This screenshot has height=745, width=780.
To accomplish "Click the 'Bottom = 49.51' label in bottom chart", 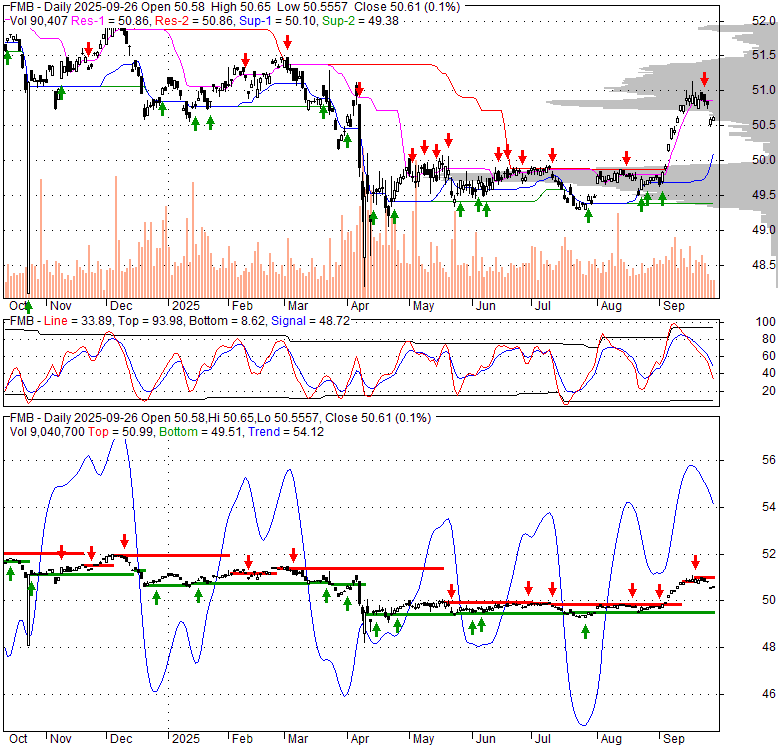I will [200, 432].
